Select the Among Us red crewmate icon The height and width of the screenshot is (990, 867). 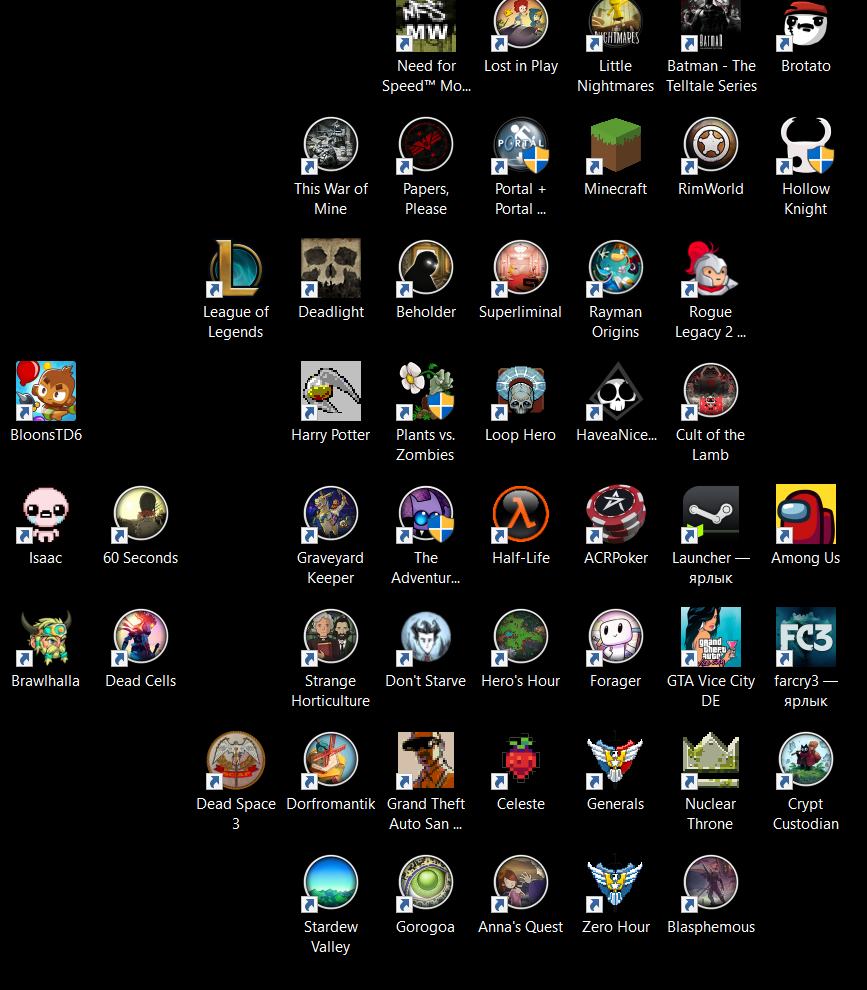[806, 515]
